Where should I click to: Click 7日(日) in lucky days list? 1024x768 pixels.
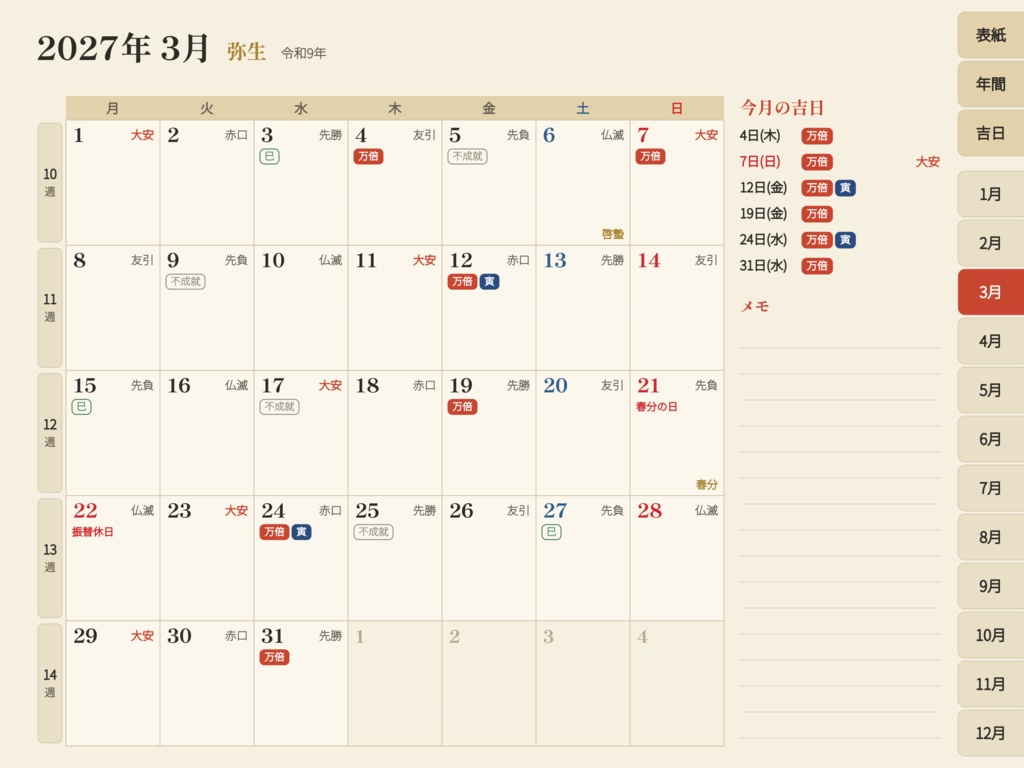pos(760,161)
